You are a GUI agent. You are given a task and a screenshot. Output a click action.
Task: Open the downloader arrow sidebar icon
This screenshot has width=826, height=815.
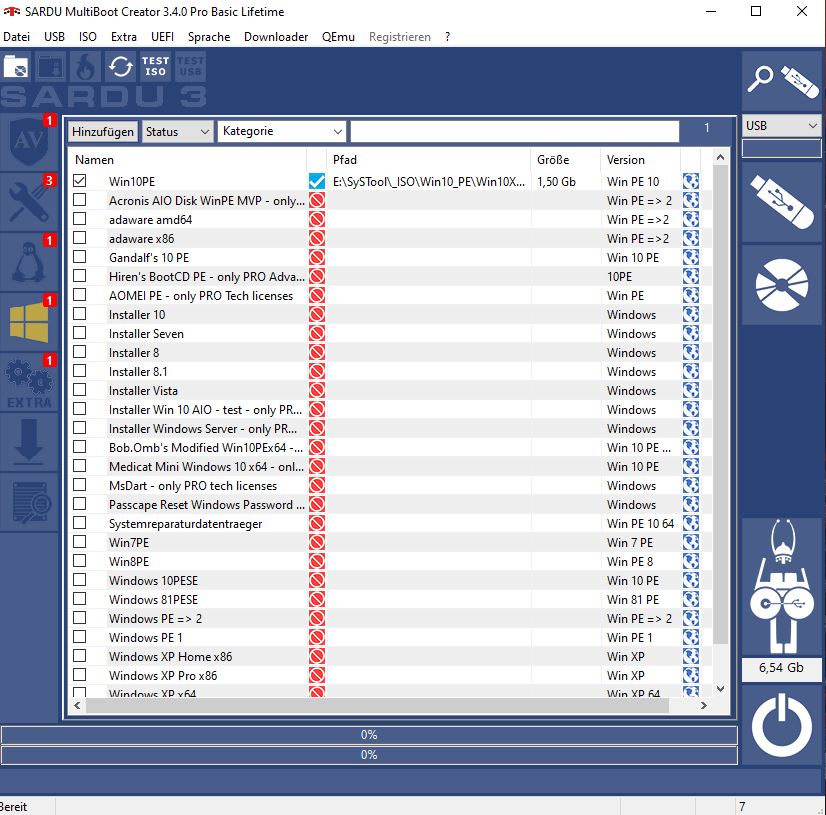pyautogui.click(x=28, y=442)
